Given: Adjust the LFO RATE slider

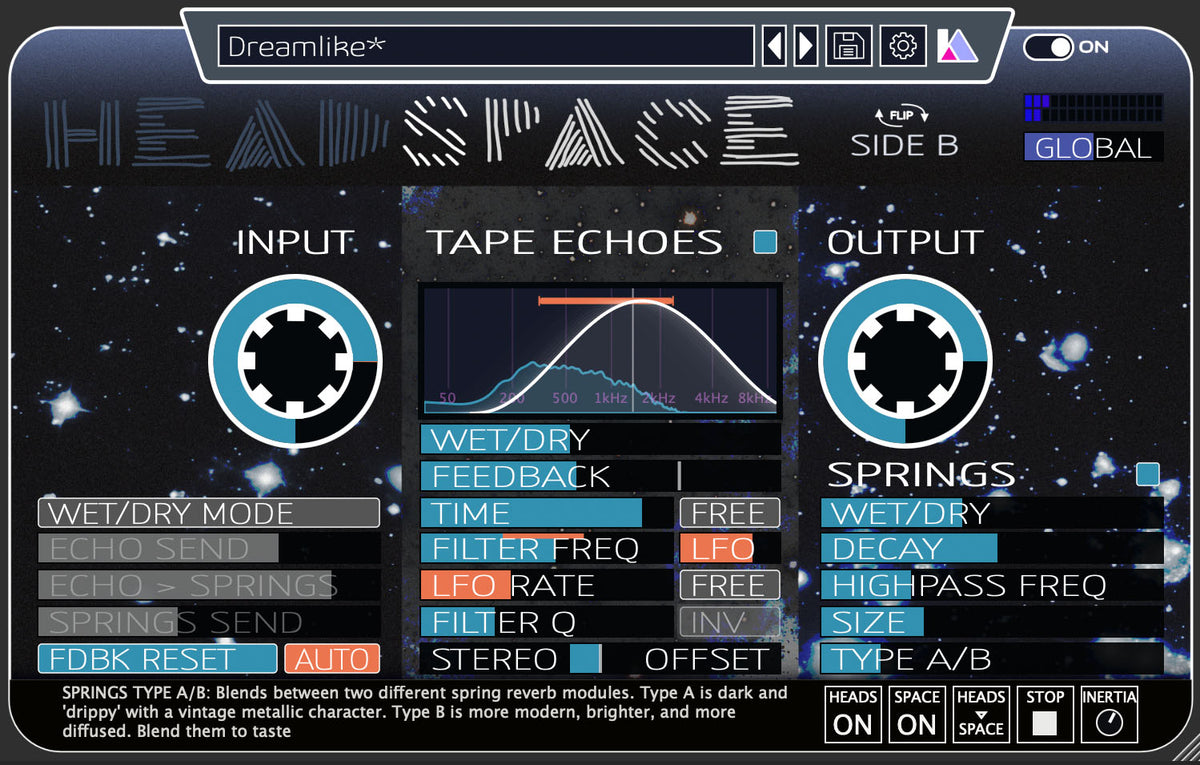Looking at the screenshot, I should pos(546,585).
